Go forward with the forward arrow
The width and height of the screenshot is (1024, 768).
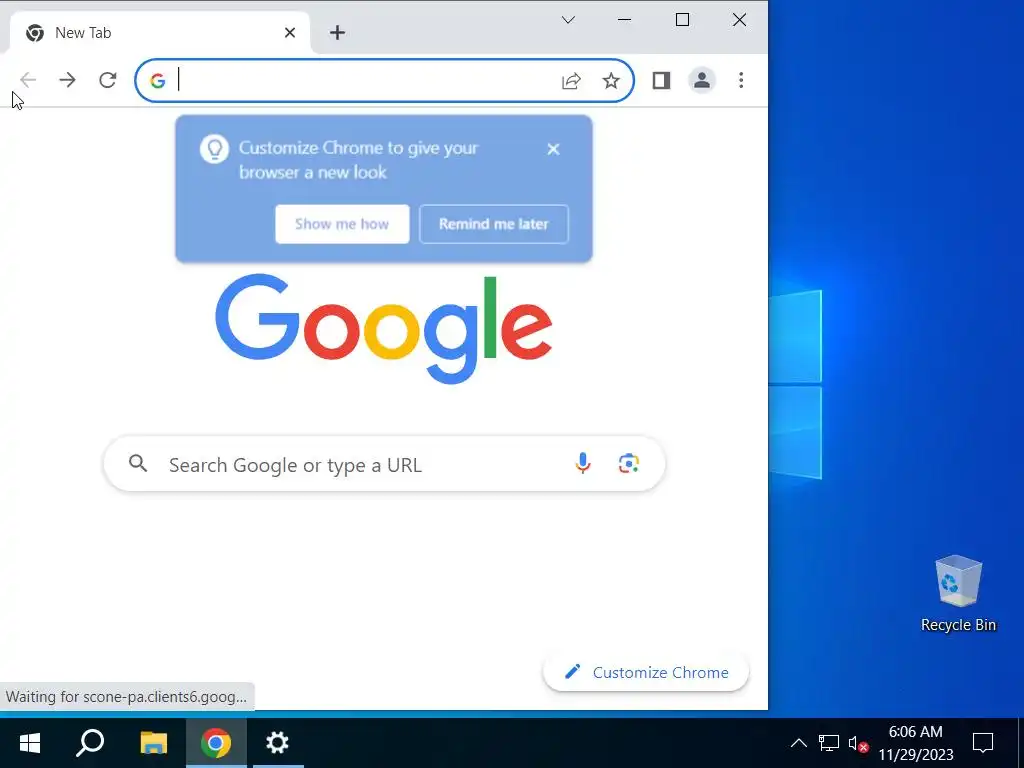tap(67, 80)
